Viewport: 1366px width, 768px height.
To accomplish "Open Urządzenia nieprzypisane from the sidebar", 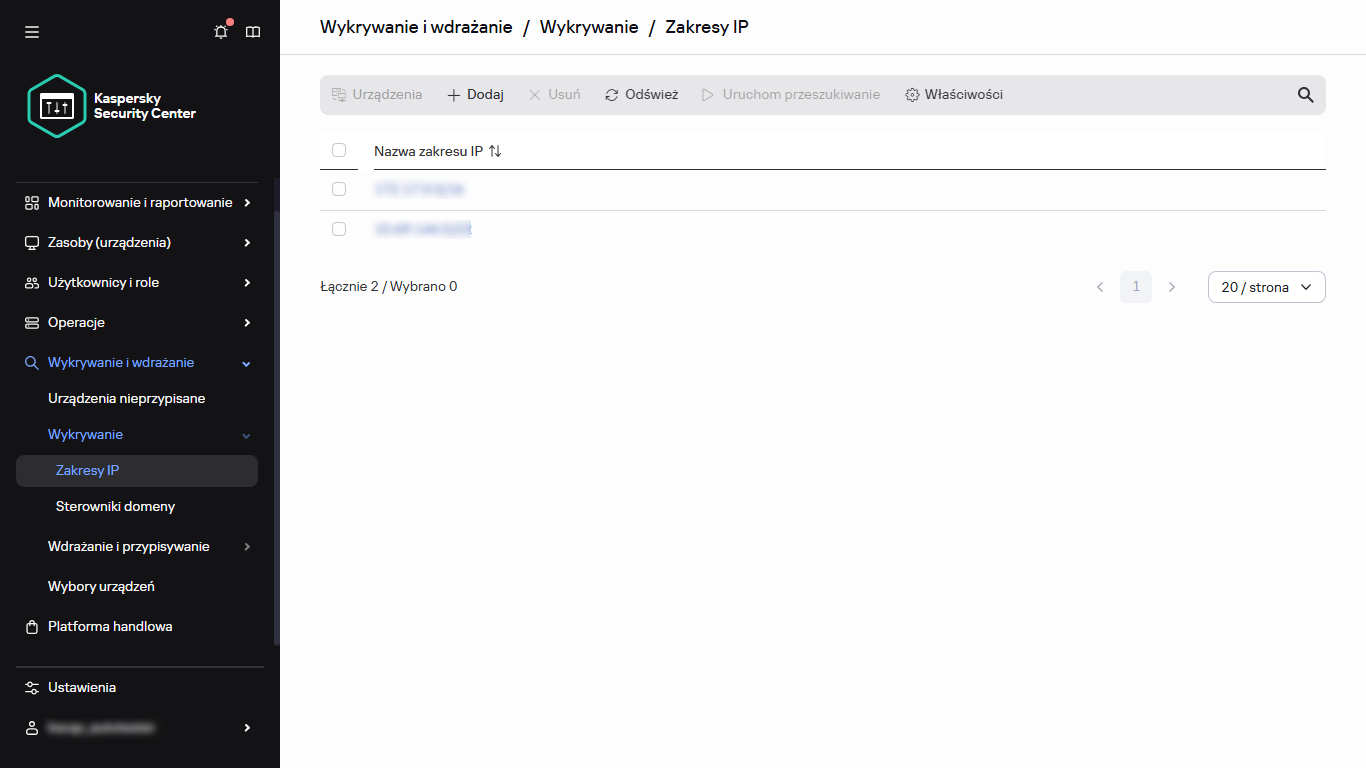I will [126, 398].
